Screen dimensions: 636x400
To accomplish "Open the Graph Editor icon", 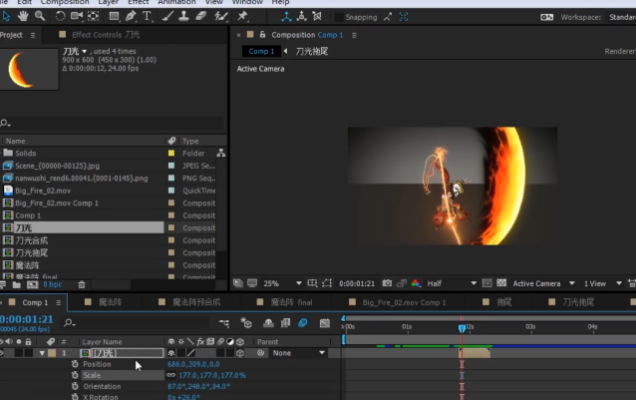I will coord(324,323).
